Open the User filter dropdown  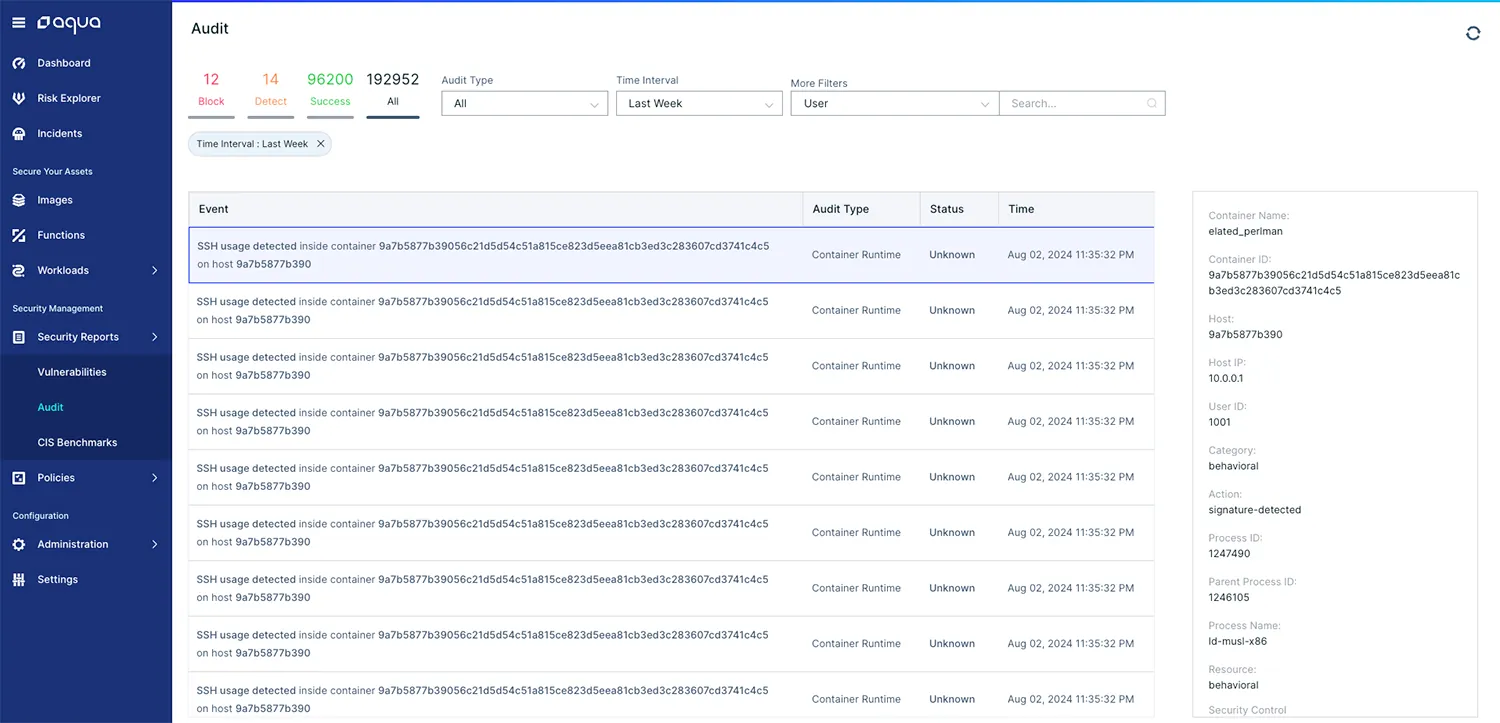point(895,103)
